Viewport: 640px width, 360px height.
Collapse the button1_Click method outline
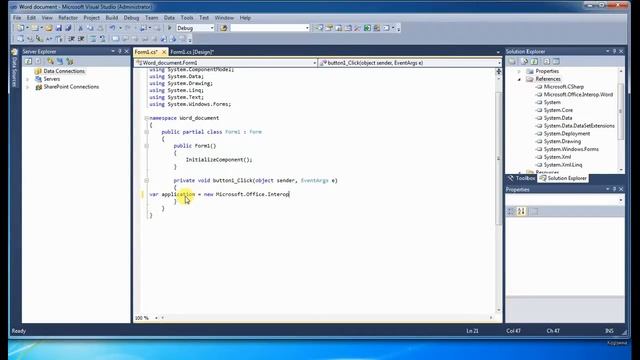146,180
